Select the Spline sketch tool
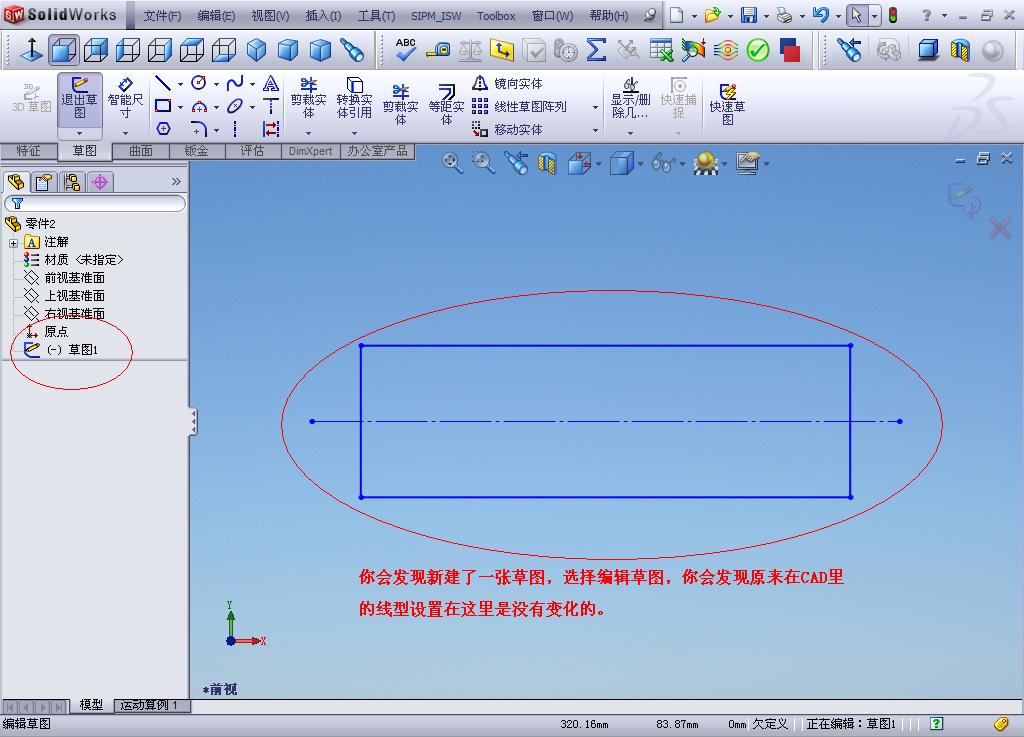The height and width of the screenshot is (737, 1024). 235,83
